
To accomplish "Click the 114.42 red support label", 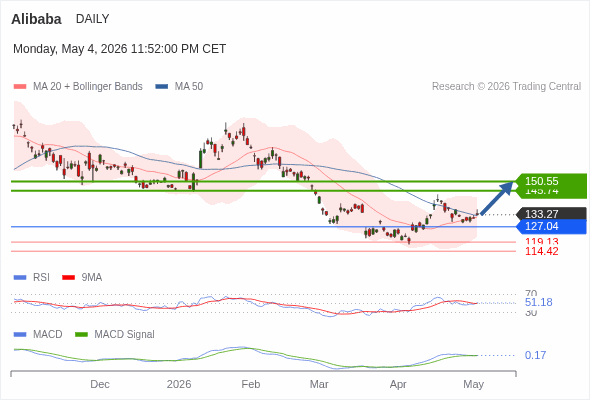I will [x=541, y=251].
